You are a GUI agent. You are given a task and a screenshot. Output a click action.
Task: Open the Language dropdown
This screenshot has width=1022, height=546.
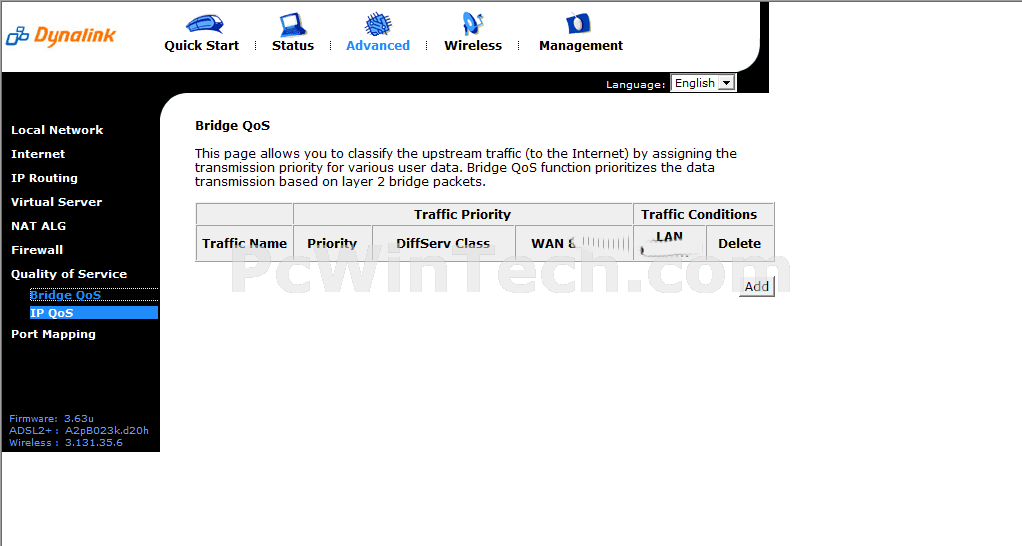(x=703, y=83)
